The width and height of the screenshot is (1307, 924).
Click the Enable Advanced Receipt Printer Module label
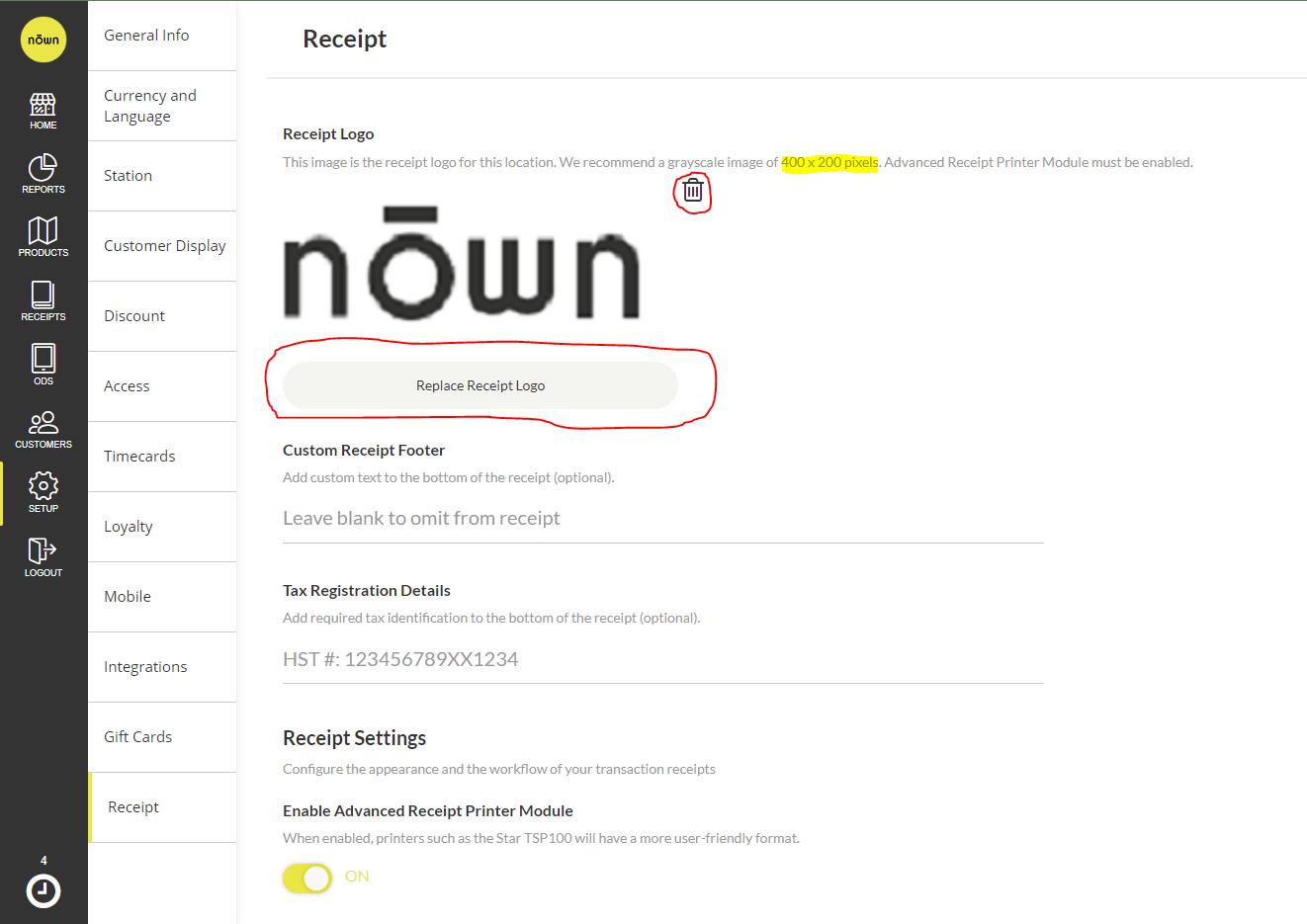click(x=428, y=811)
